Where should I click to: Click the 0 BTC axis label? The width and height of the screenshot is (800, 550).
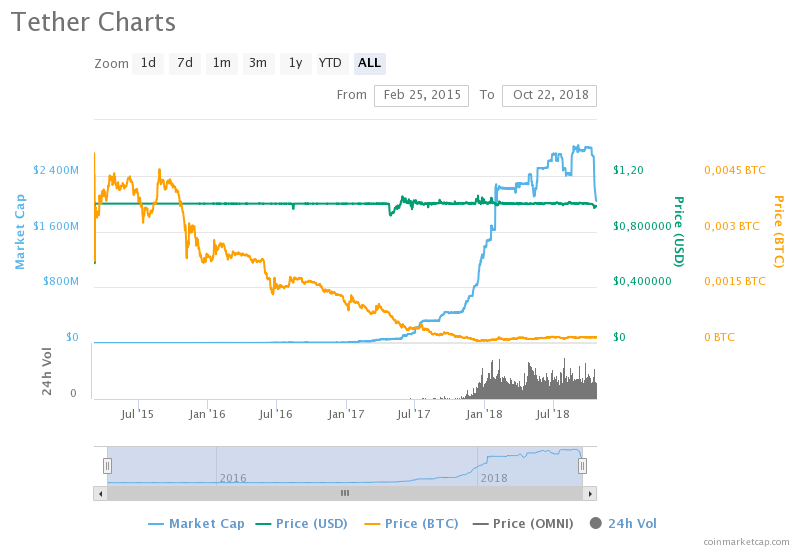(719, 337)
